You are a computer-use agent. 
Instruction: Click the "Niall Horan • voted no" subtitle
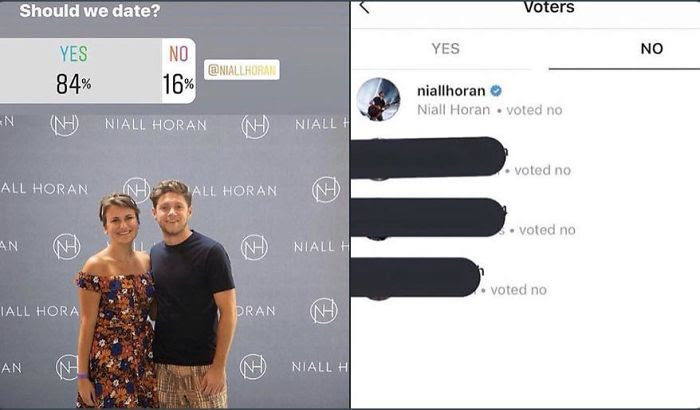click(490, 110)
